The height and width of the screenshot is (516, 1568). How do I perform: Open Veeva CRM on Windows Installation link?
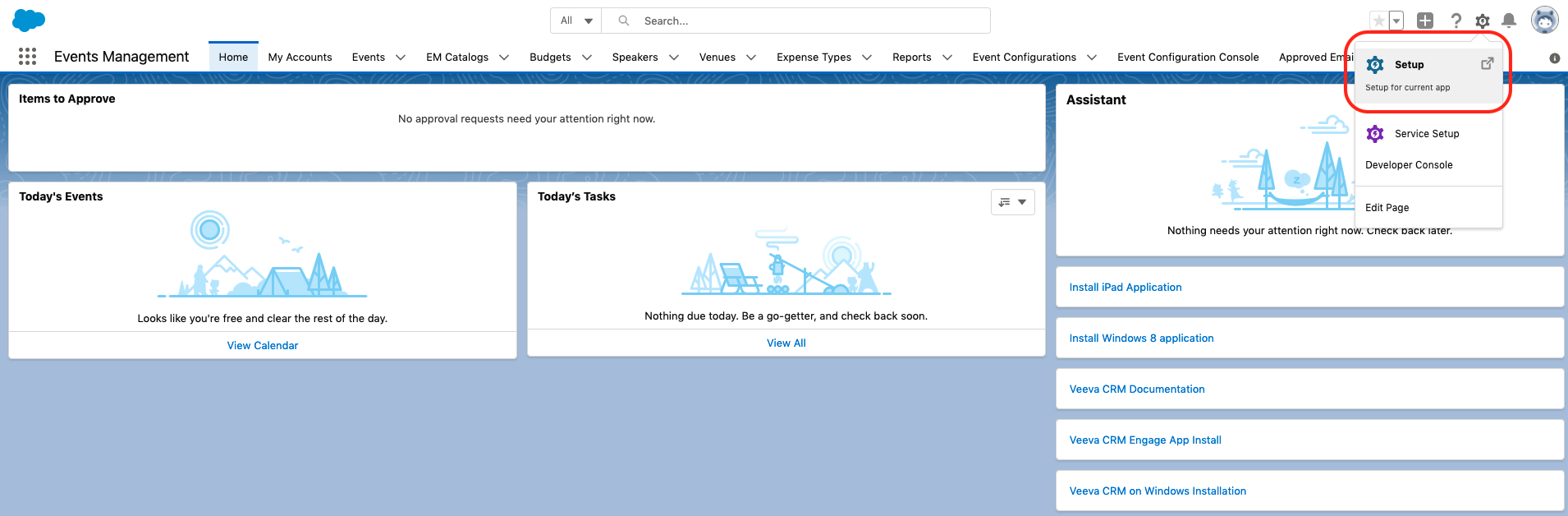[1158, 491]
